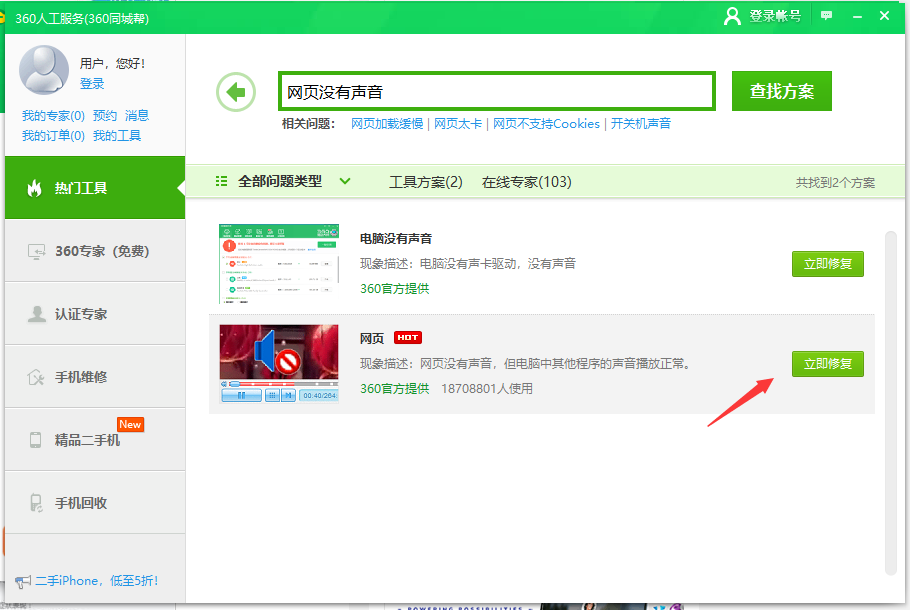Open 精品二手机 in the sidebar

click(95, 439)
